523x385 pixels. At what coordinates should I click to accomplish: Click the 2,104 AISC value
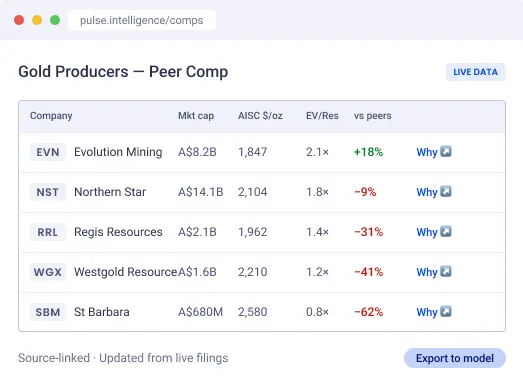pos(252,192)
